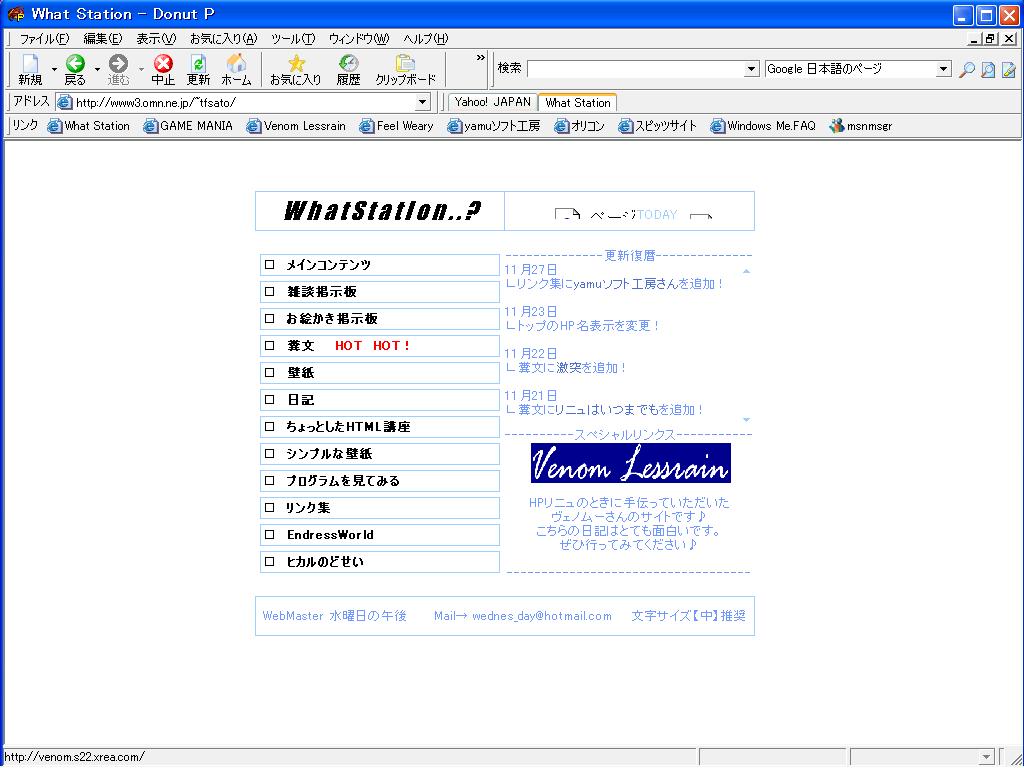Click the 戻る (Back) arrow icon
1024x768 pixels.
point(75,64)
